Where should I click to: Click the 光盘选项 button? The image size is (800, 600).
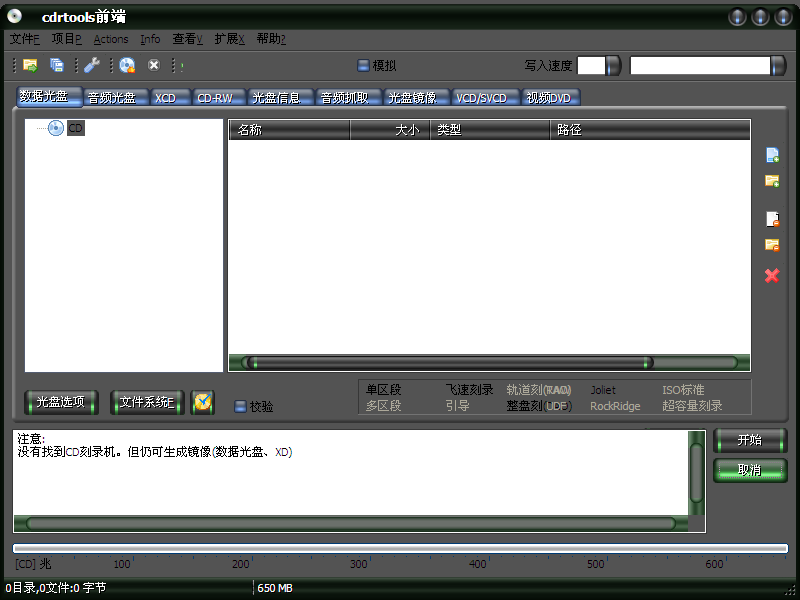pyautogui.click(x=61, y=403)
